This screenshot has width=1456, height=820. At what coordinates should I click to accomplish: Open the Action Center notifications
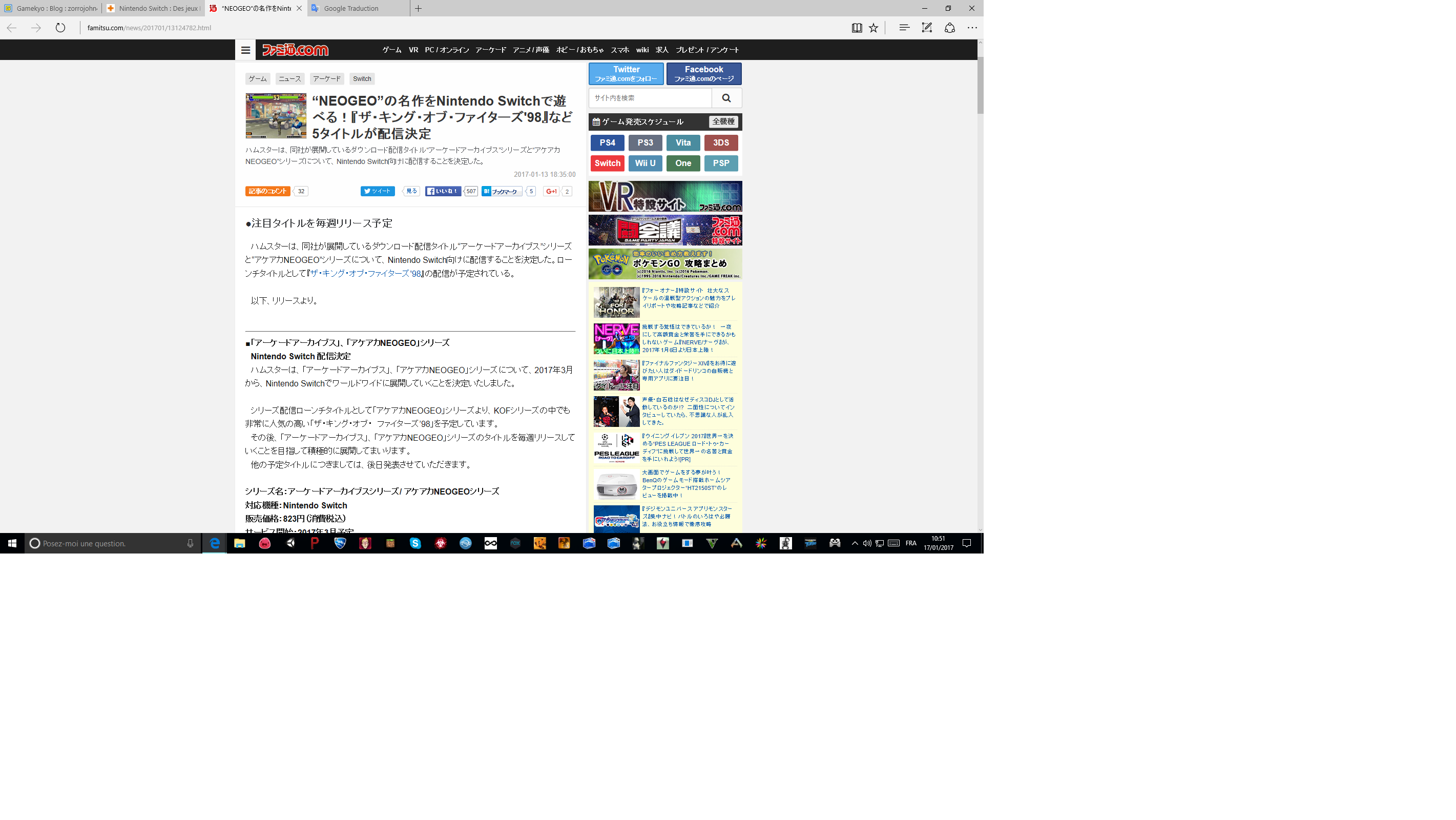[967, 543]
